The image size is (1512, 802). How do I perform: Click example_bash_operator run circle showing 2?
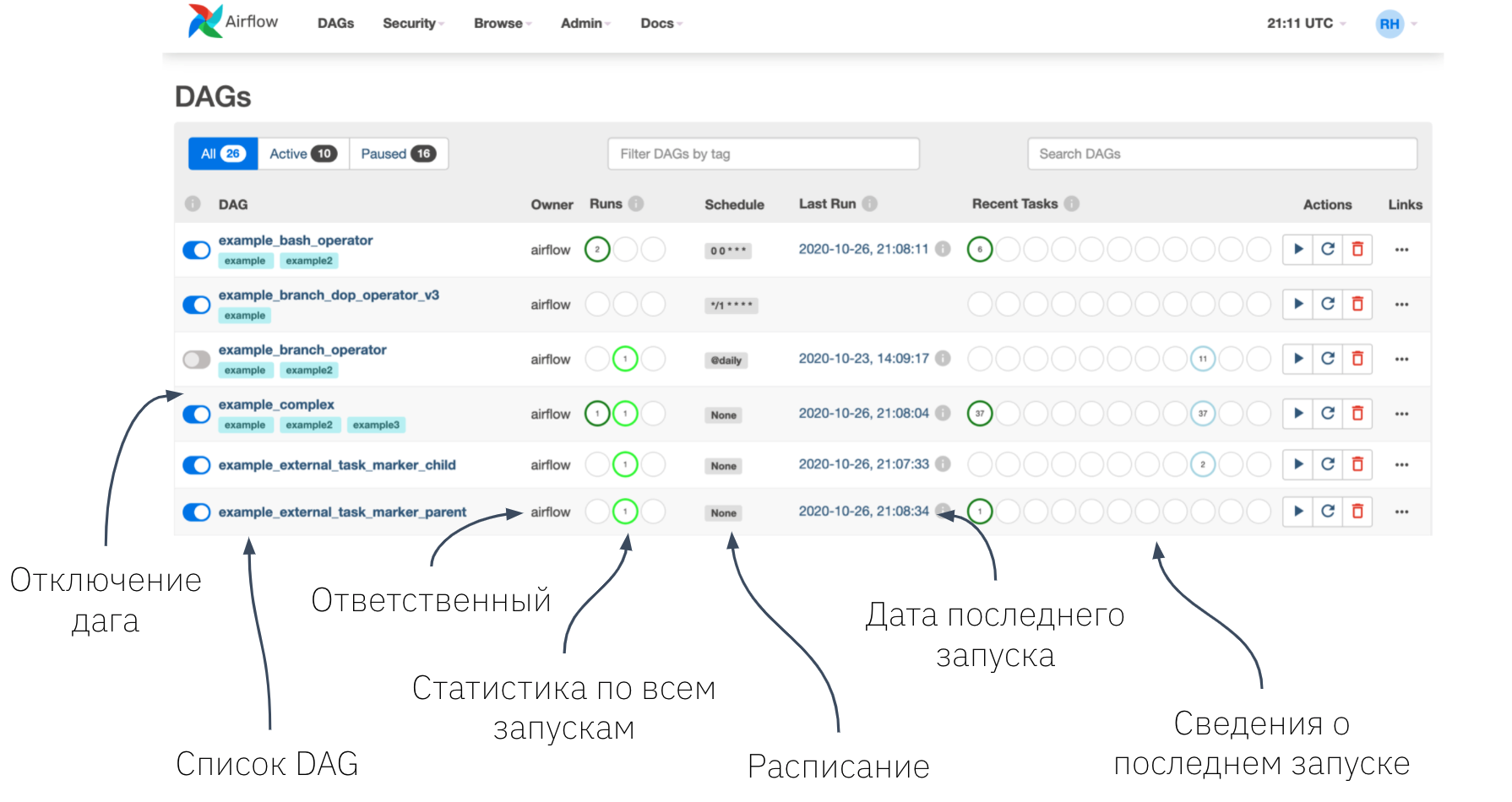[x=597, y=250]
